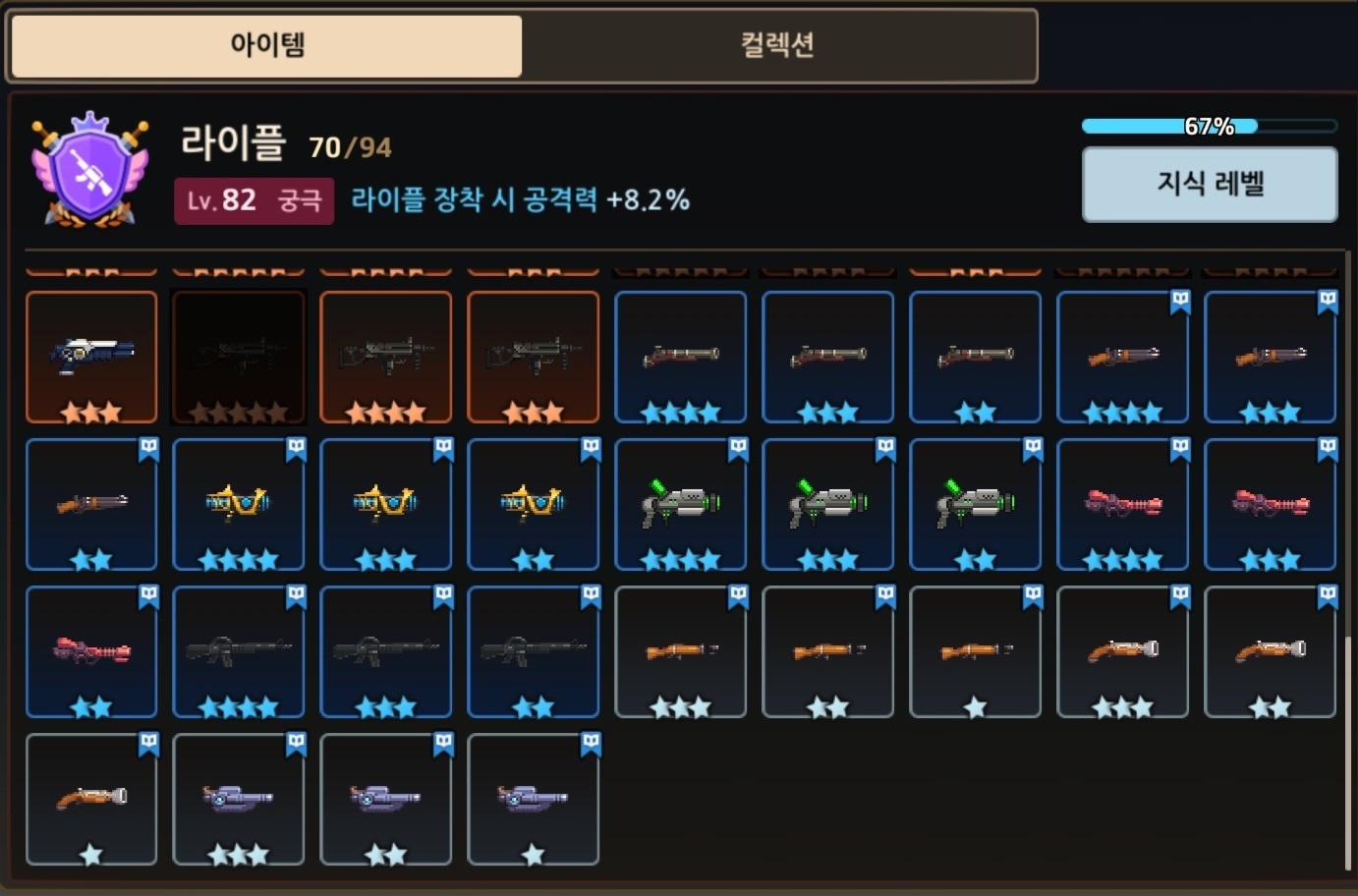Click the 67% knowledge progress bar
1358x896 pixels.
[1210, 126]
